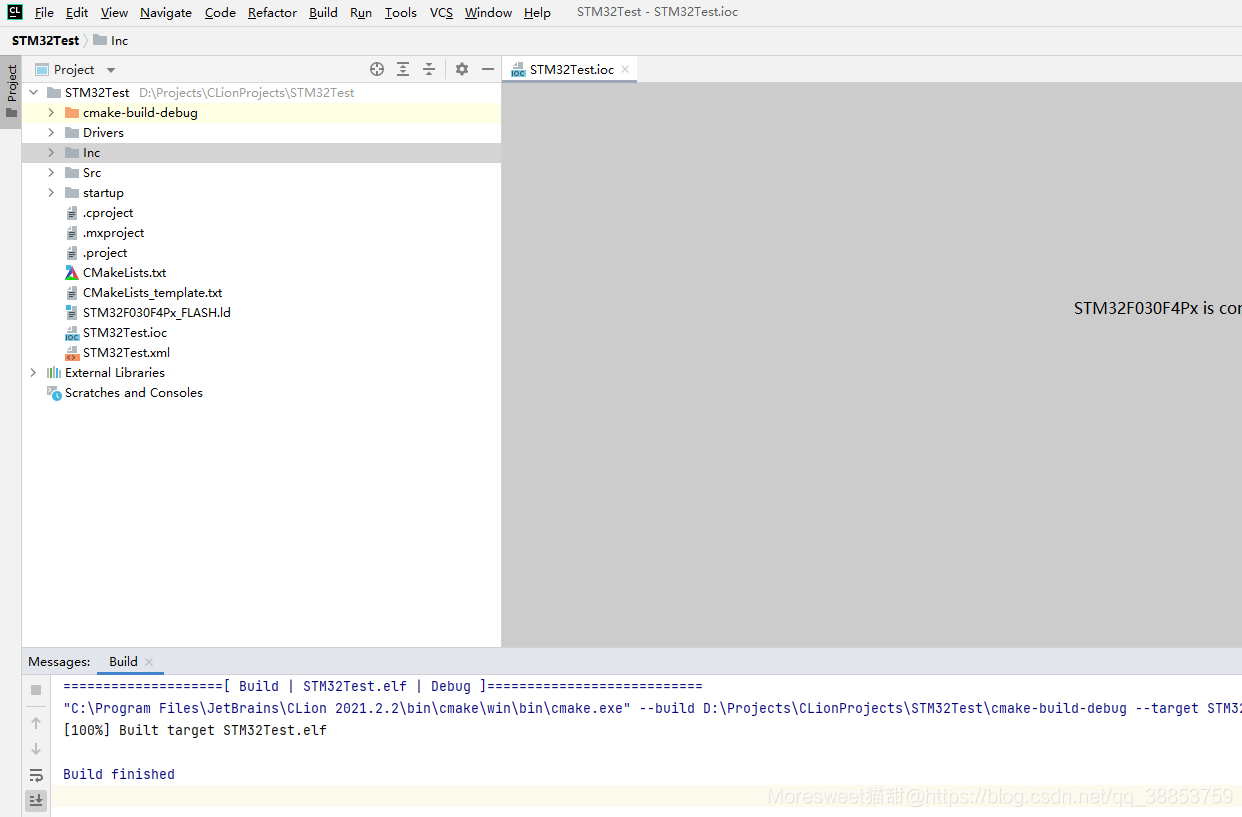This screenshot has width=1242, height=817.
Task: Hide the Project tool window
Action: coord(488,69)
